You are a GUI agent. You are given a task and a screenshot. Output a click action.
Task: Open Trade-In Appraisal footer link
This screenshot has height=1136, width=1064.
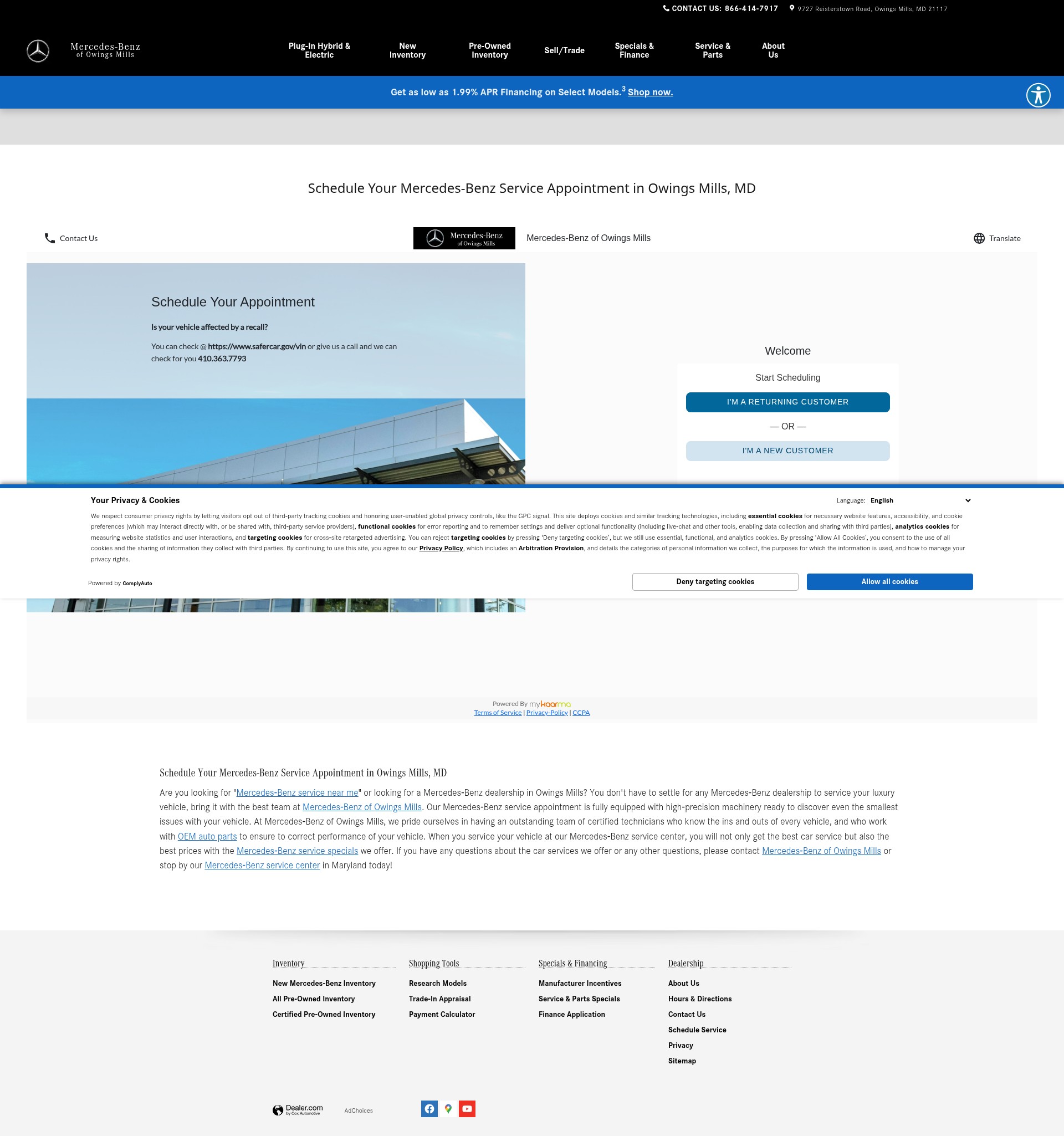click(439, 999)
